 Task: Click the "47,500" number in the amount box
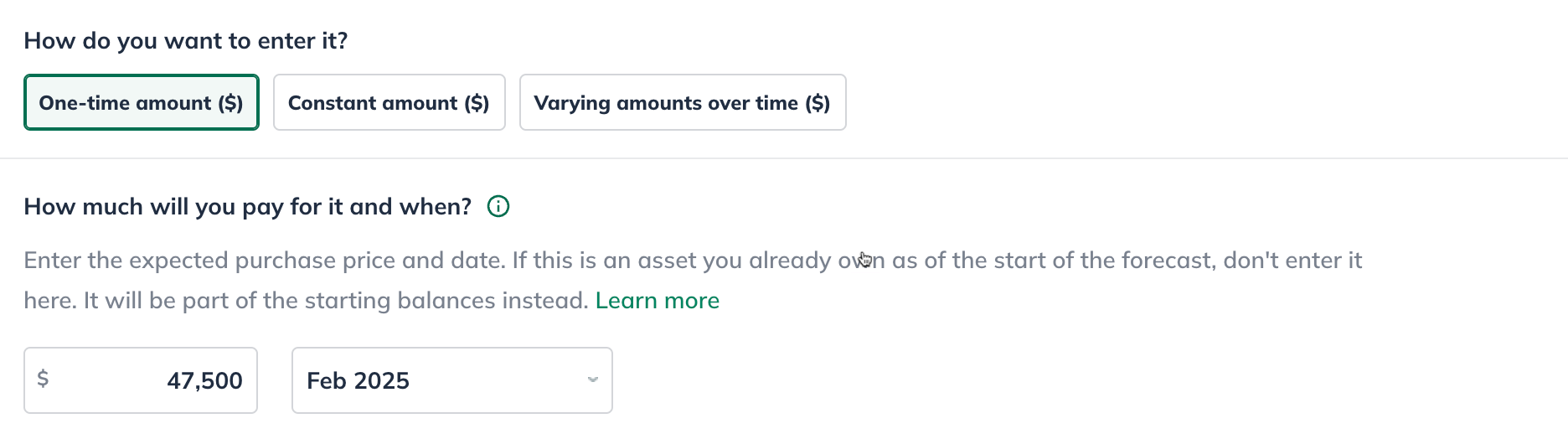click(x=204, y=381)
